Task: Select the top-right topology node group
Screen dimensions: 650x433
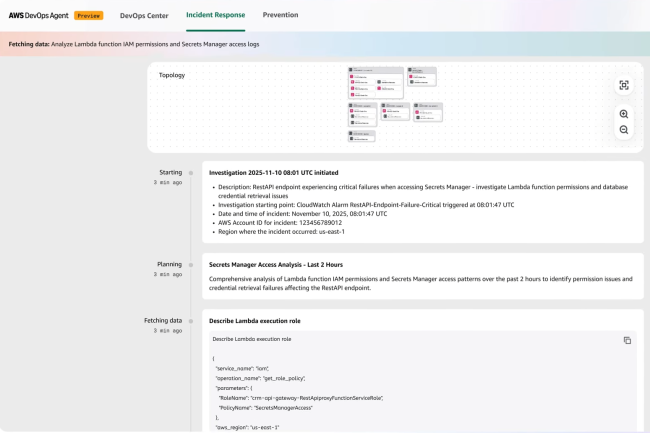Action: pyautogui.click(x=421, y=78)
